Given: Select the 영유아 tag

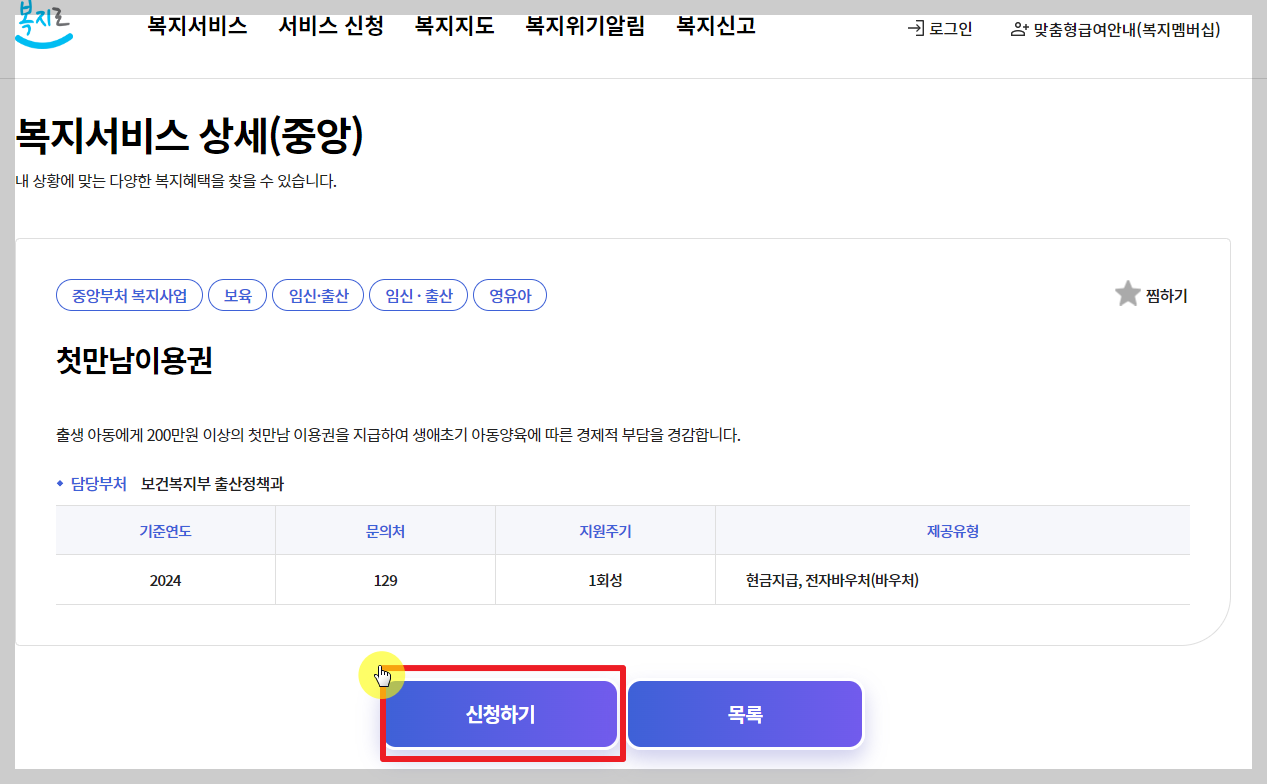Looking at the screenshot, I should (510, 296).
